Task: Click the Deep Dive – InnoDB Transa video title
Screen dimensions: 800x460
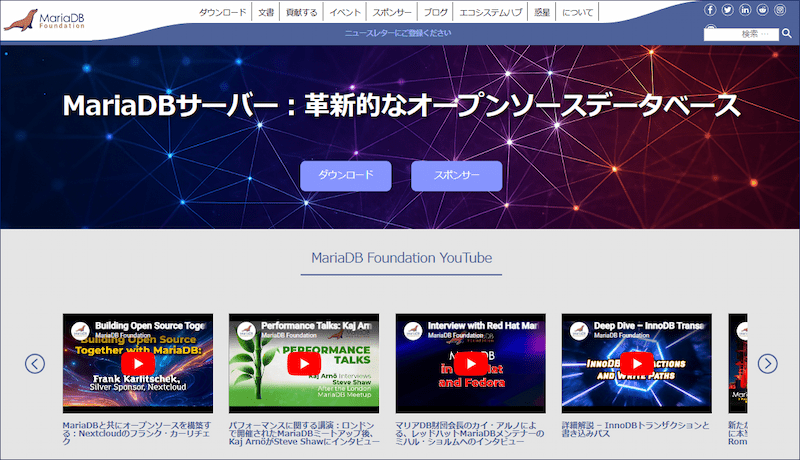Action: [649, 325]
